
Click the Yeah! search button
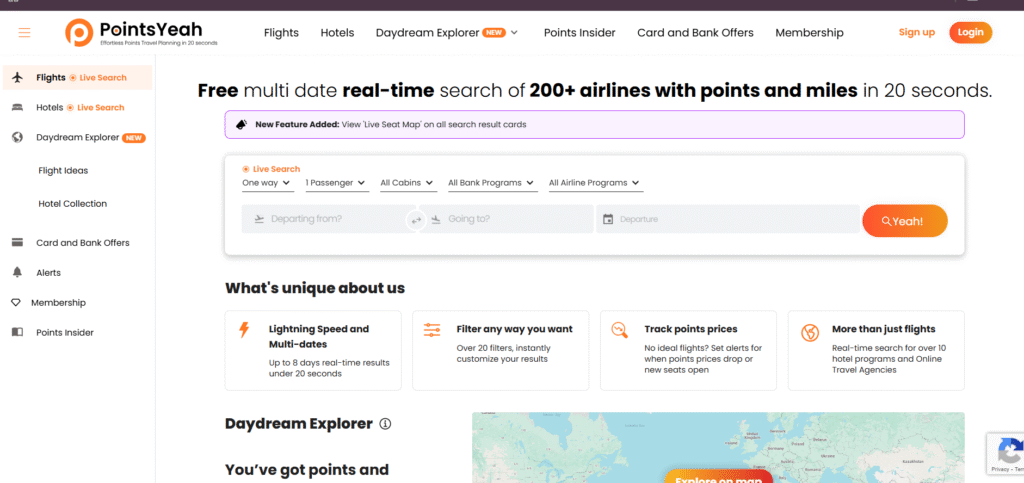904,221
